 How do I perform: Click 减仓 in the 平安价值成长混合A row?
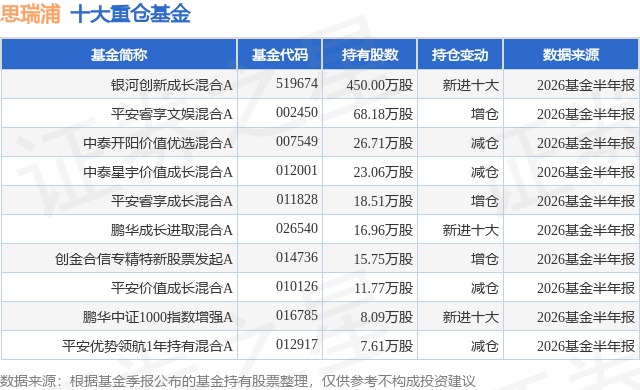point(484,288)
